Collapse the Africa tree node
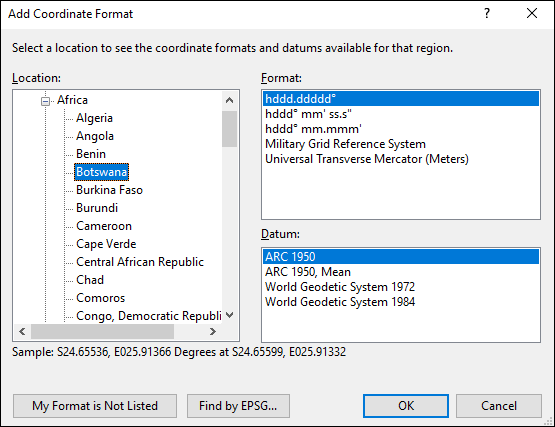 pos(45,101)
